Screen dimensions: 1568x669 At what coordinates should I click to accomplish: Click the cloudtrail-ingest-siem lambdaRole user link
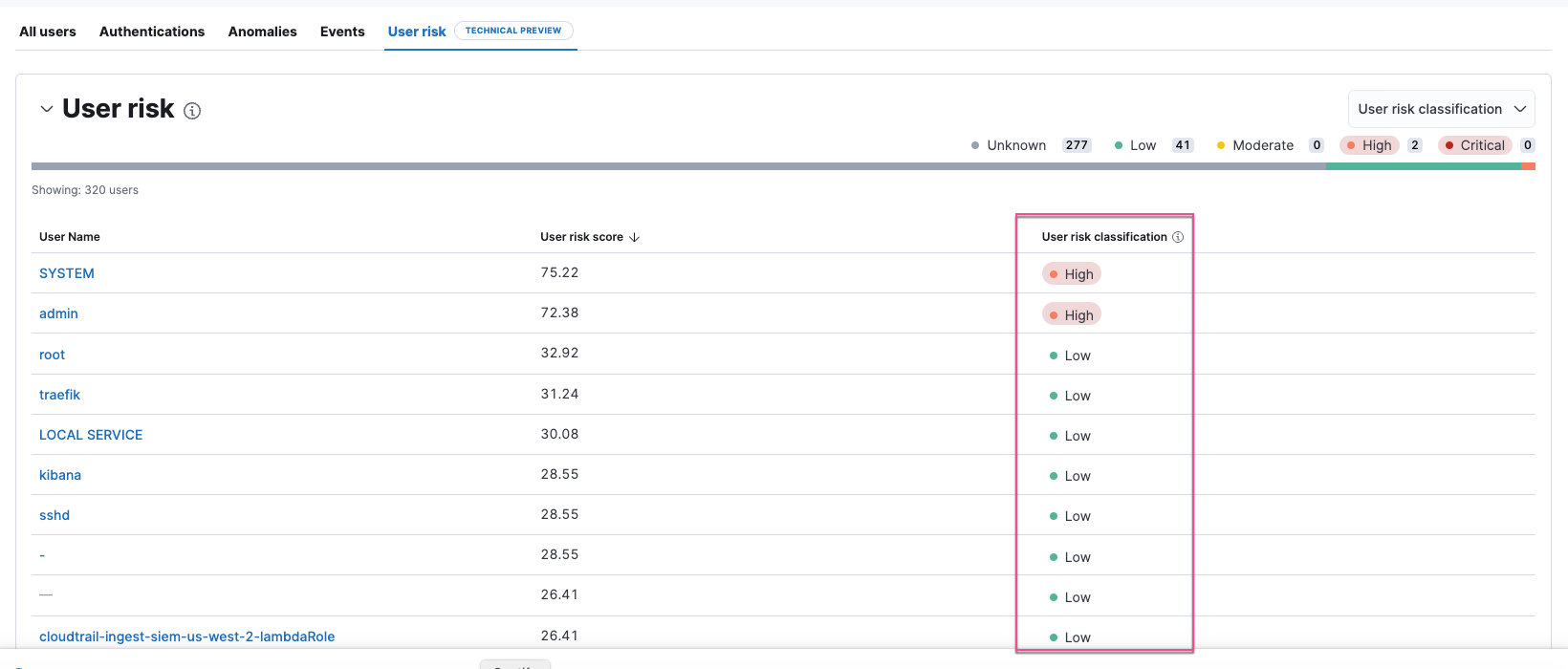click(x=186, y=637)
